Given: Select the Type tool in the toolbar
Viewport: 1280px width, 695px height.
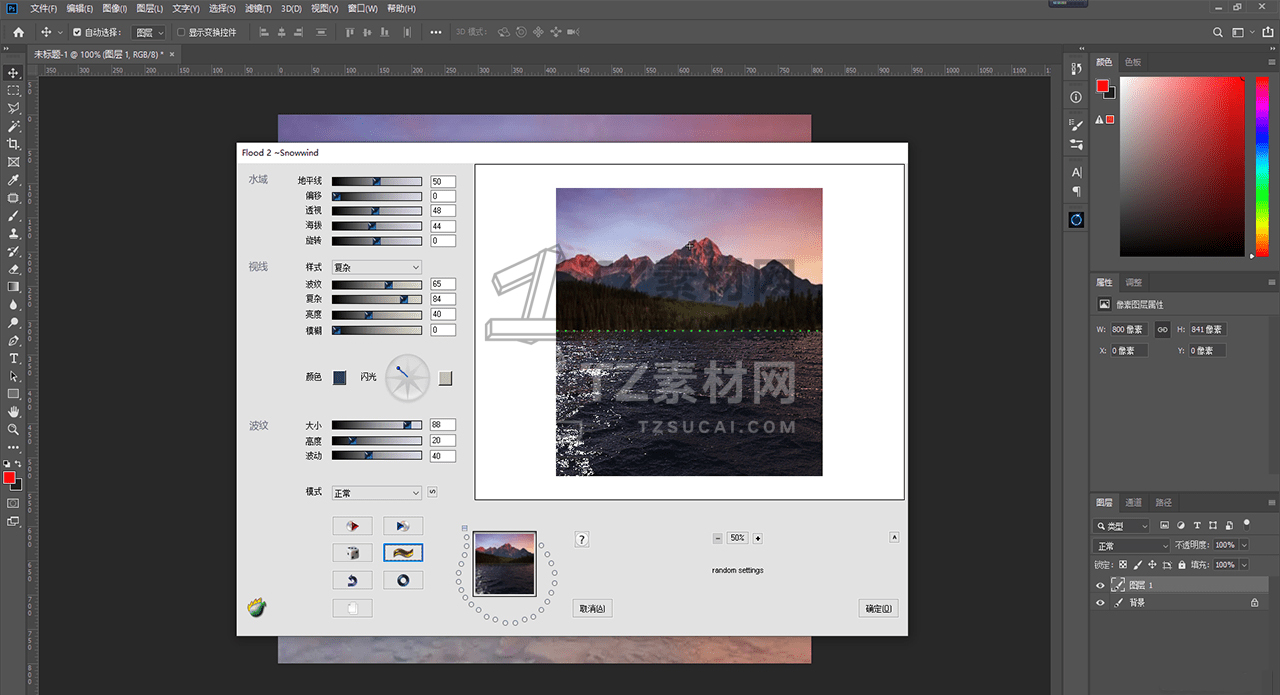Looking at the screenshot, I should pyautogui.click(x=14, y=358).
